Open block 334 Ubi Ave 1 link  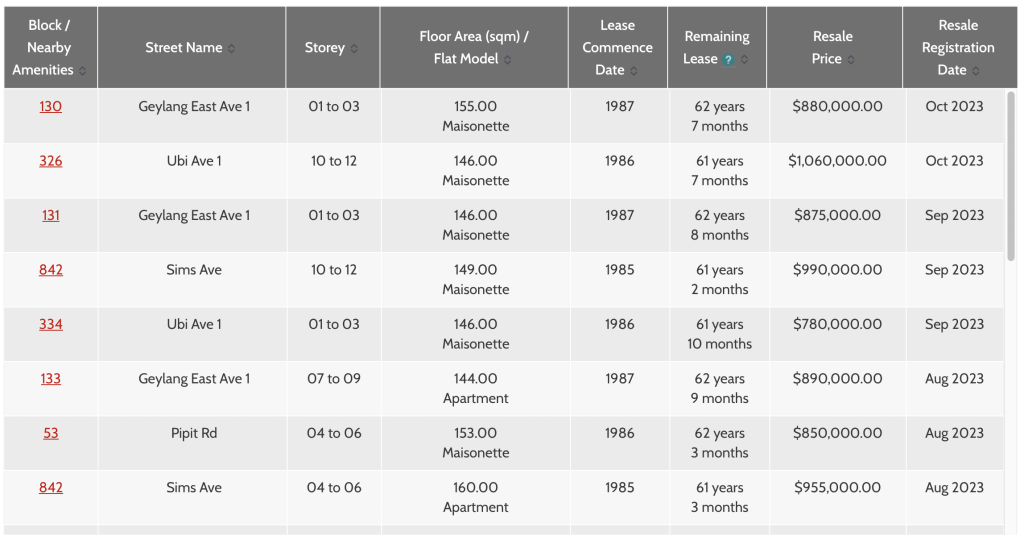coord(50,324)
